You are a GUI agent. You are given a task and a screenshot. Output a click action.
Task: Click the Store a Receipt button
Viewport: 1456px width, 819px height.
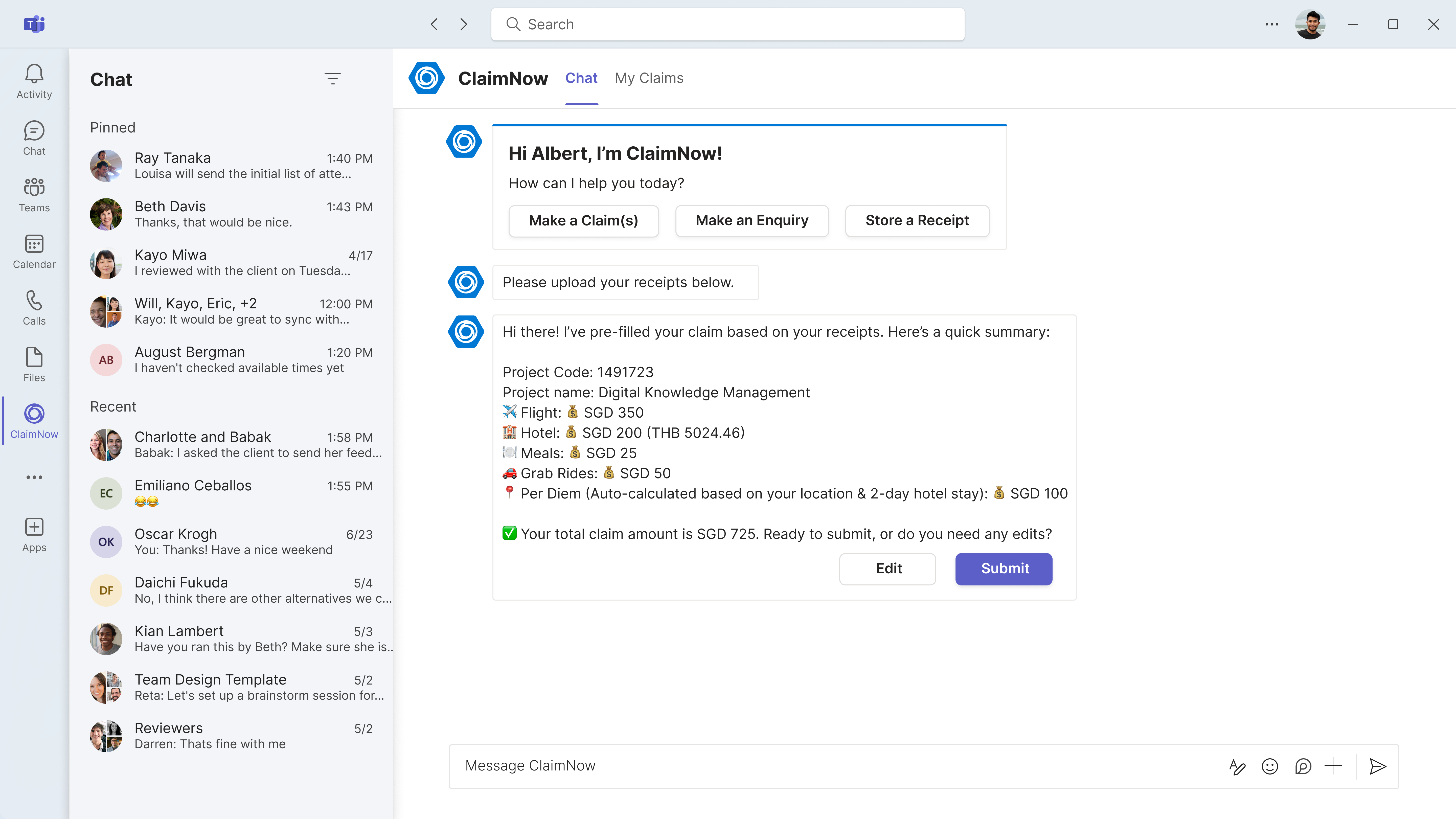[917, 220]
